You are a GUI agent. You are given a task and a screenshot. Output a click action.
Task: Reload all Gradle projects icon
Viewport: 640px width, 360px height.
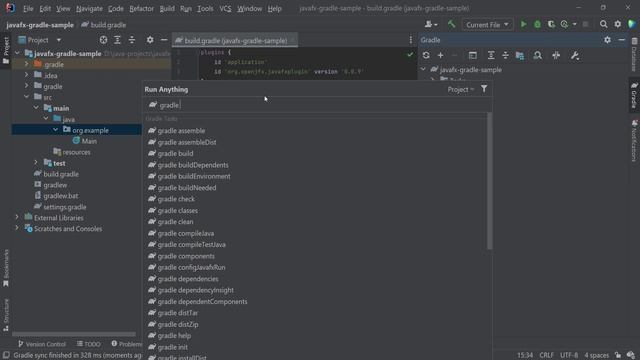coord(426,55)
